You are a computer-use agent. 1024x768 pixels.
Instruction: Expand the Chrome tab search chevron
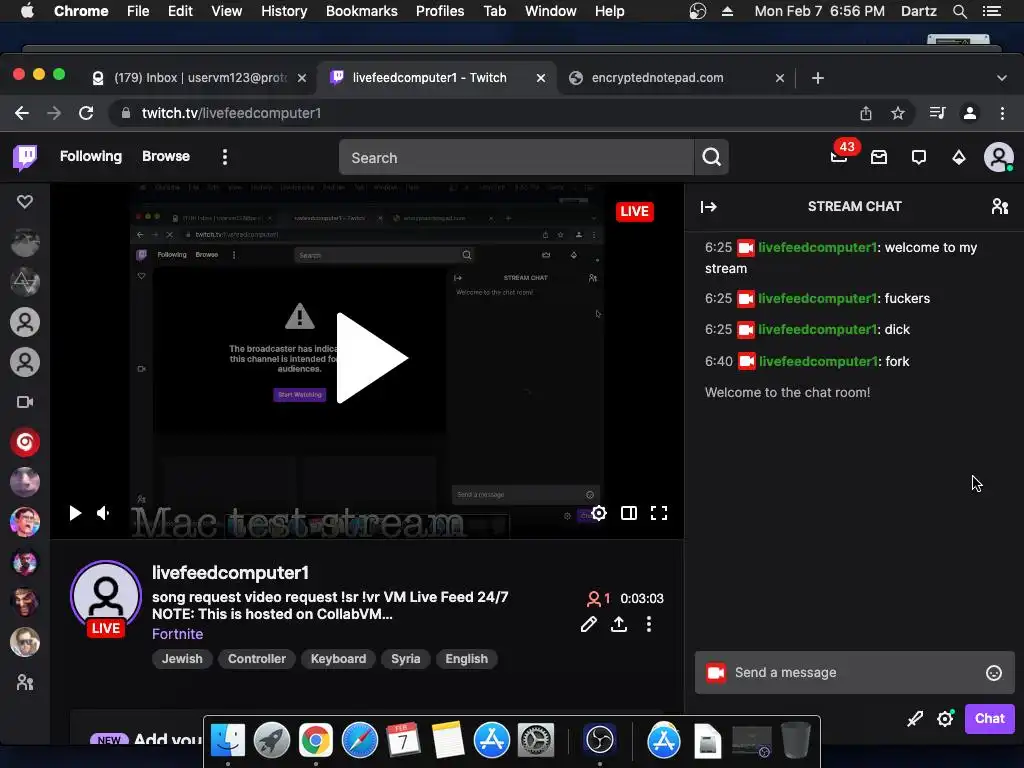[x=1002, y=78]
